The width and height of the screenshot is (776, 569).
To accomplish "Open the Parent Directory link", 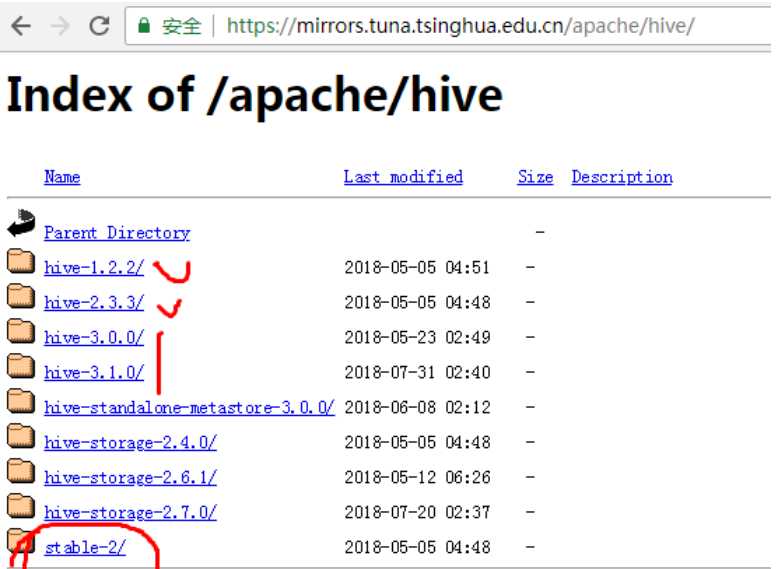I will (117, 233).
